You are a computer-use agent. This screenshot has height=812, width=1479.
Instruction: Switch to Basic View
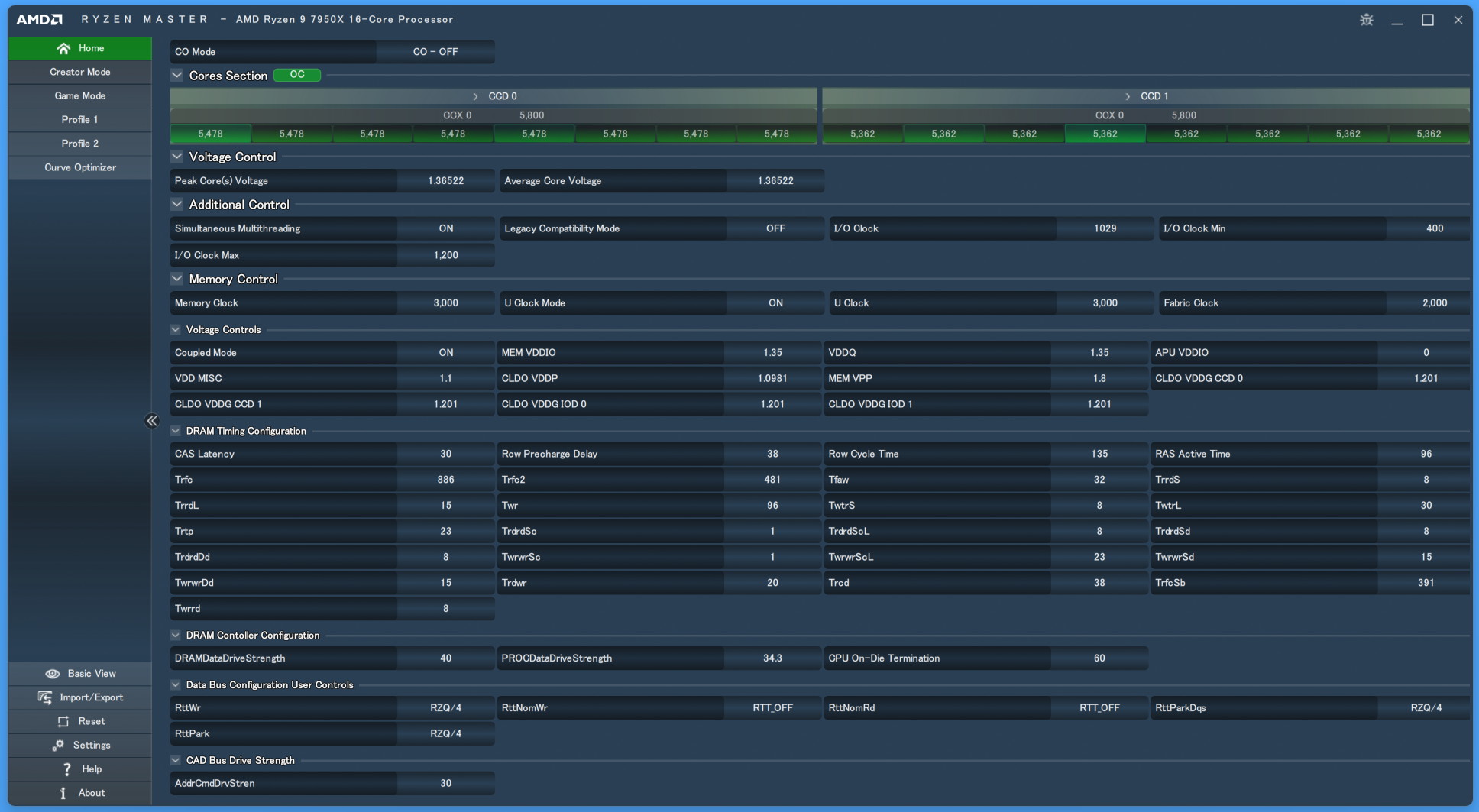pos(80,674)
